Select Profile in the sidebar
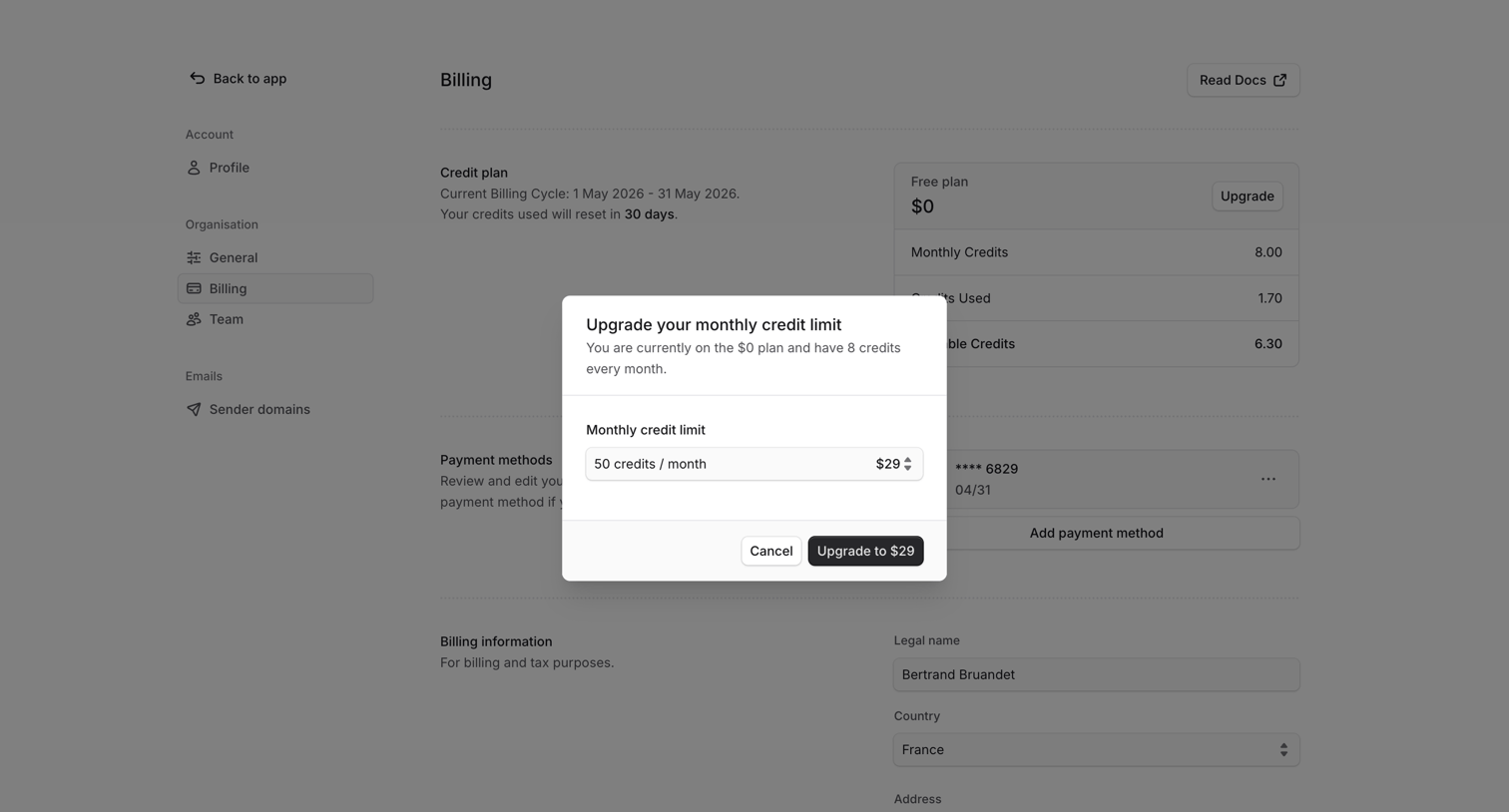This screenshot has width=1509, height=812. pyautogui.click(x=275, y=168)
